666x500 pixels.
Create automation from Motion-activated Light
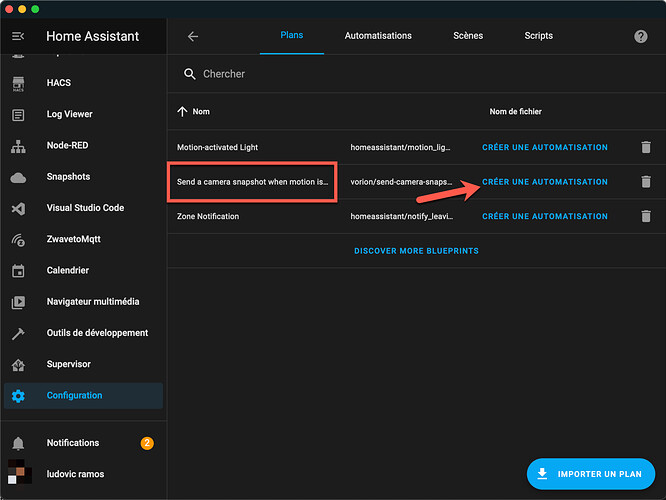[545, 147]
